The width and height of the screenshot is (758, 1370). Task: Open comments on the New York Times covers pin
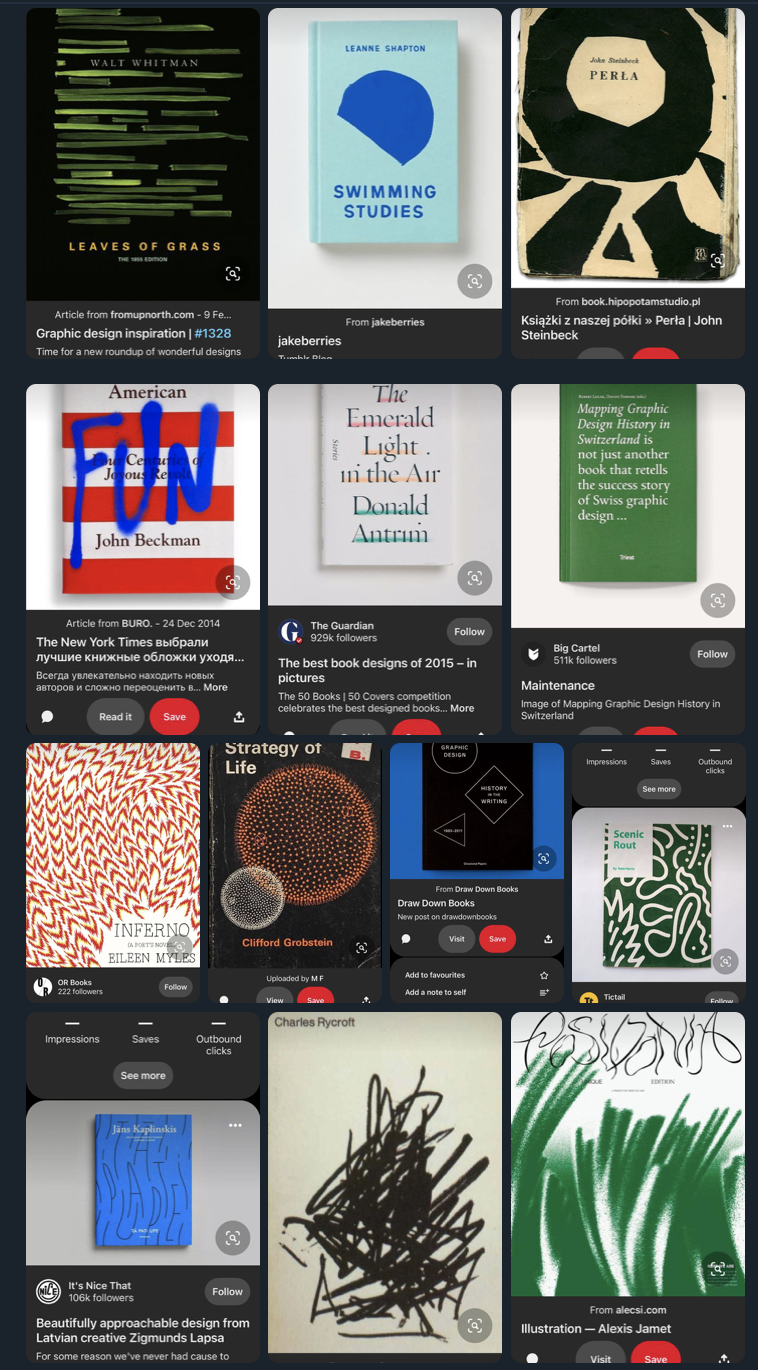(47, 717)
